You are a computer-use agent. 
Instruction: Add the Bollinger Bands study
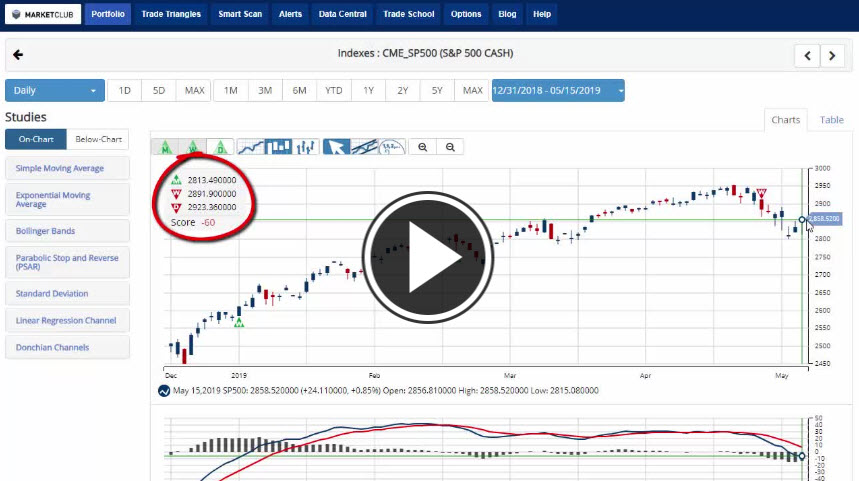(67, 231)
